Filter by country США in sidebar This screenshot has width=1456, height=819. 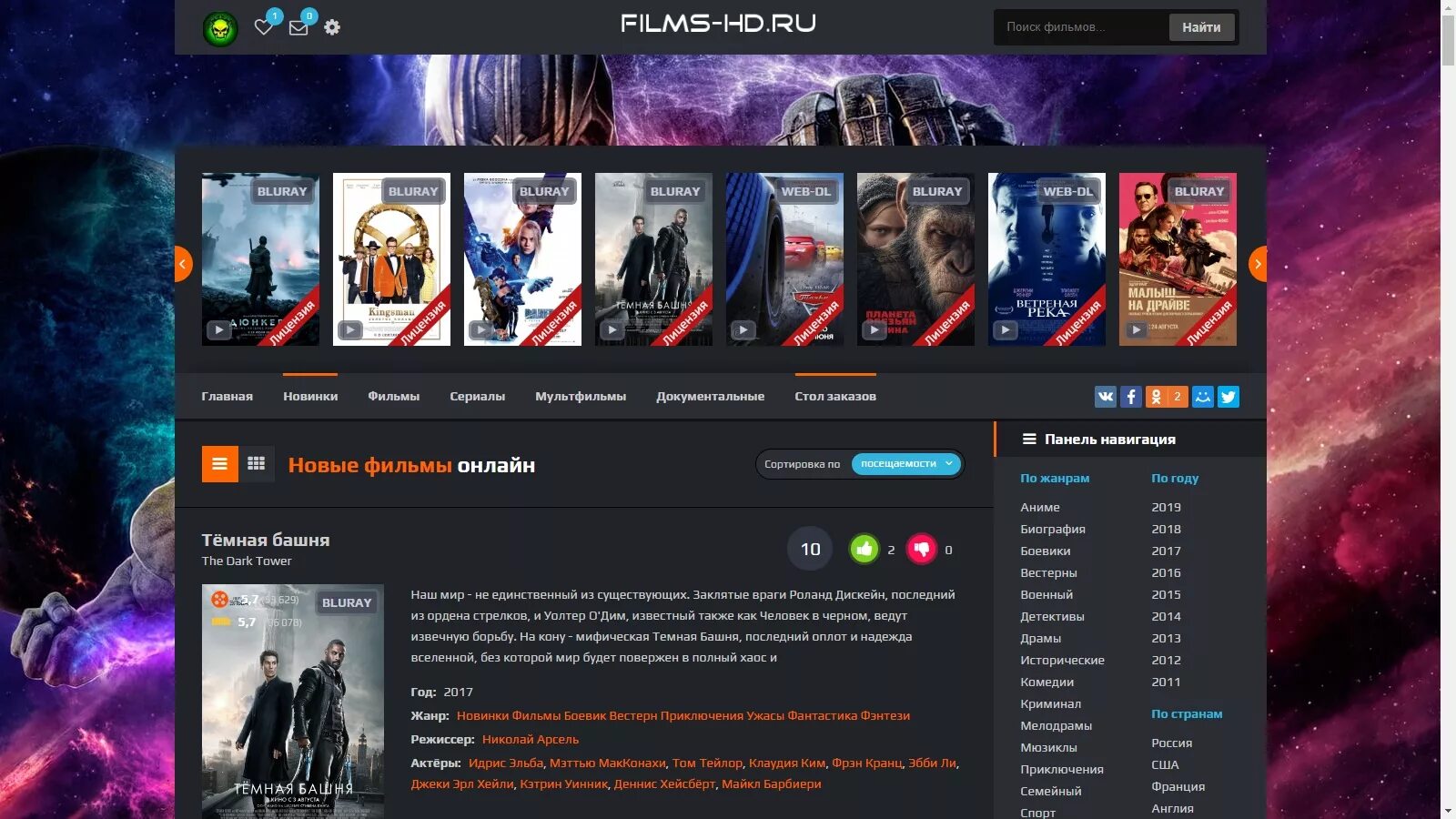pos(1165,764)
